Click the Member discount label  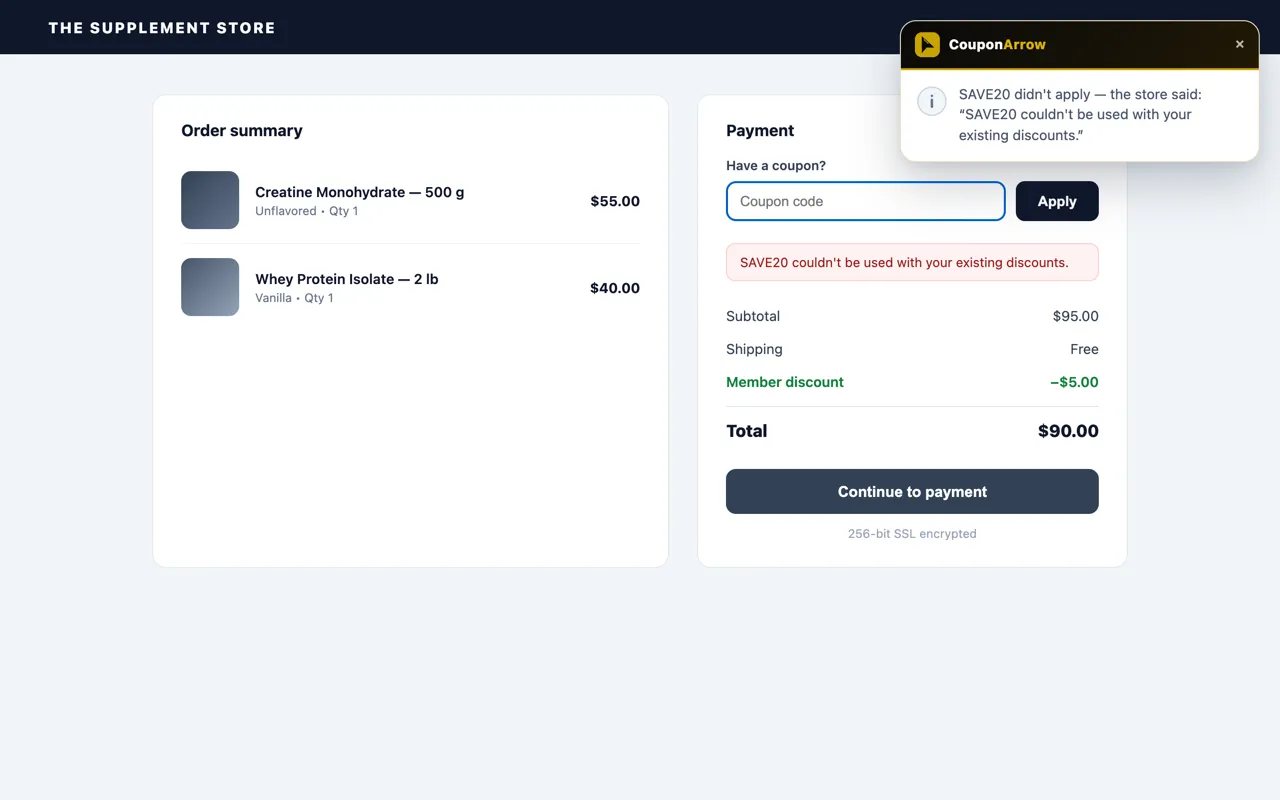pos(785,382)
